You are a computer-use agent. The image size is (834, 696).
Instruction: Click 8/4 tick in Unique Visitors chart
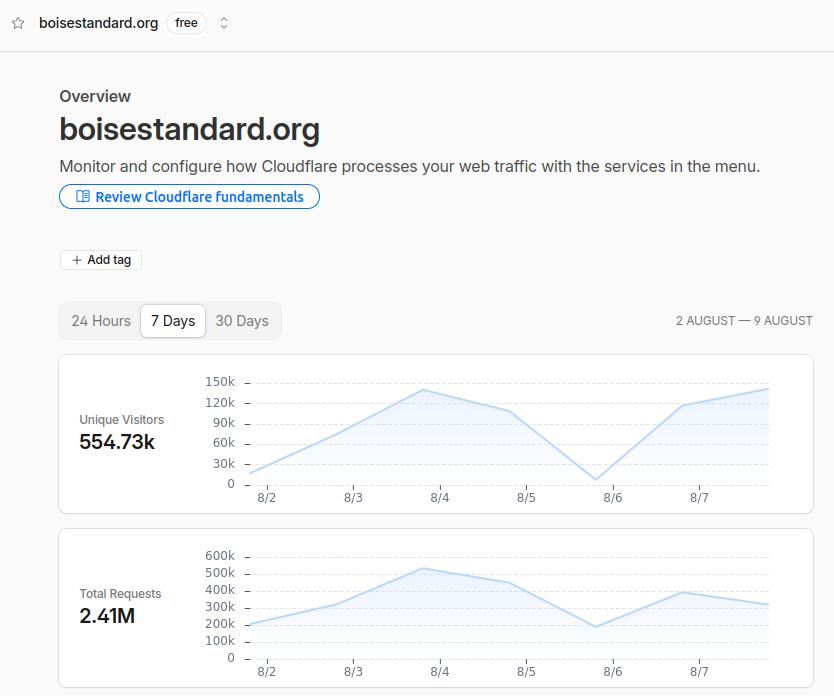pos(440,498)
